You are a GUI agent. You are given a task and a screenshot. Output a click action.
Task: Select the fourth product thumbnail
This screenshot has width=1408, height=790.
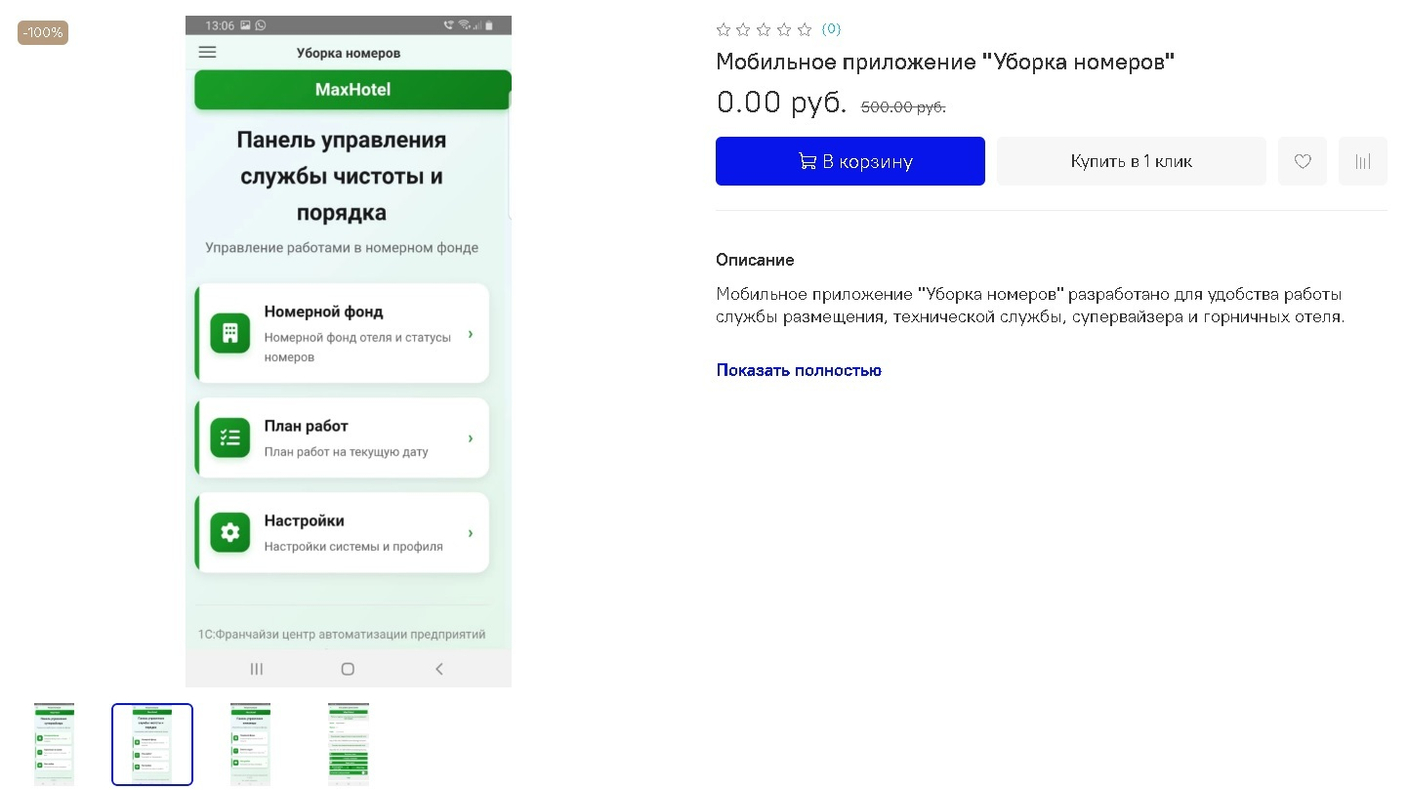(x=348, y=744)
